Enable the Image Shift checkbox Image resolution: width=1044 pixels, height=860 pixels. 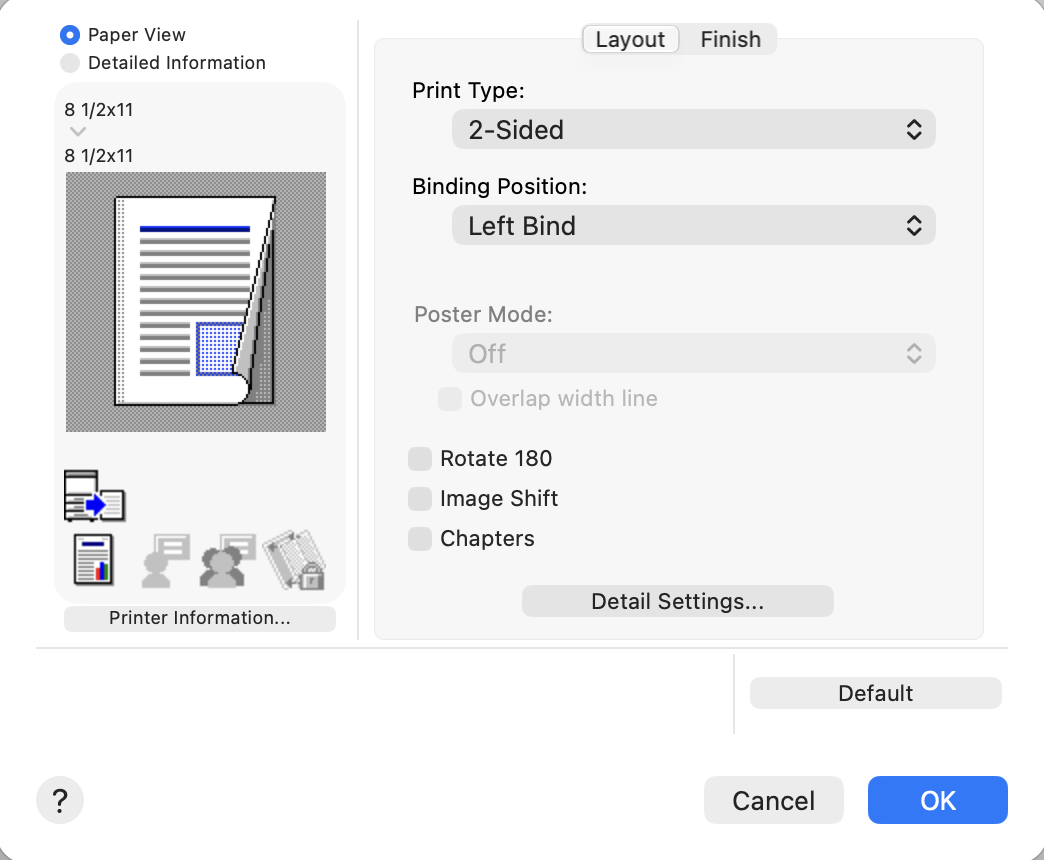point(420,499)
